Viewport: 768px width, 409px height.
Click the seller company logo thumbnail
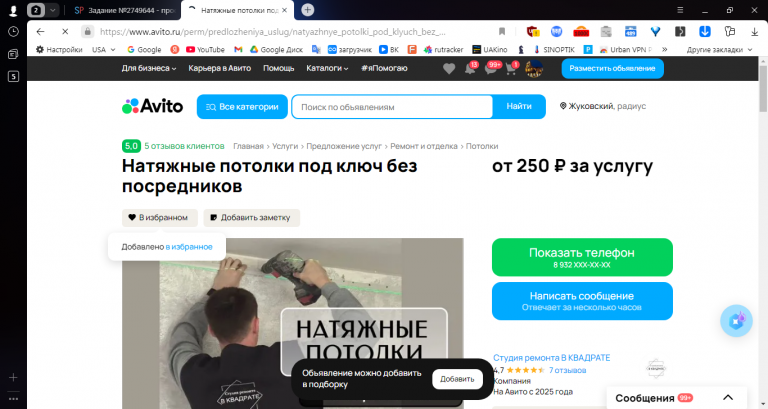(x=656, y=368)
